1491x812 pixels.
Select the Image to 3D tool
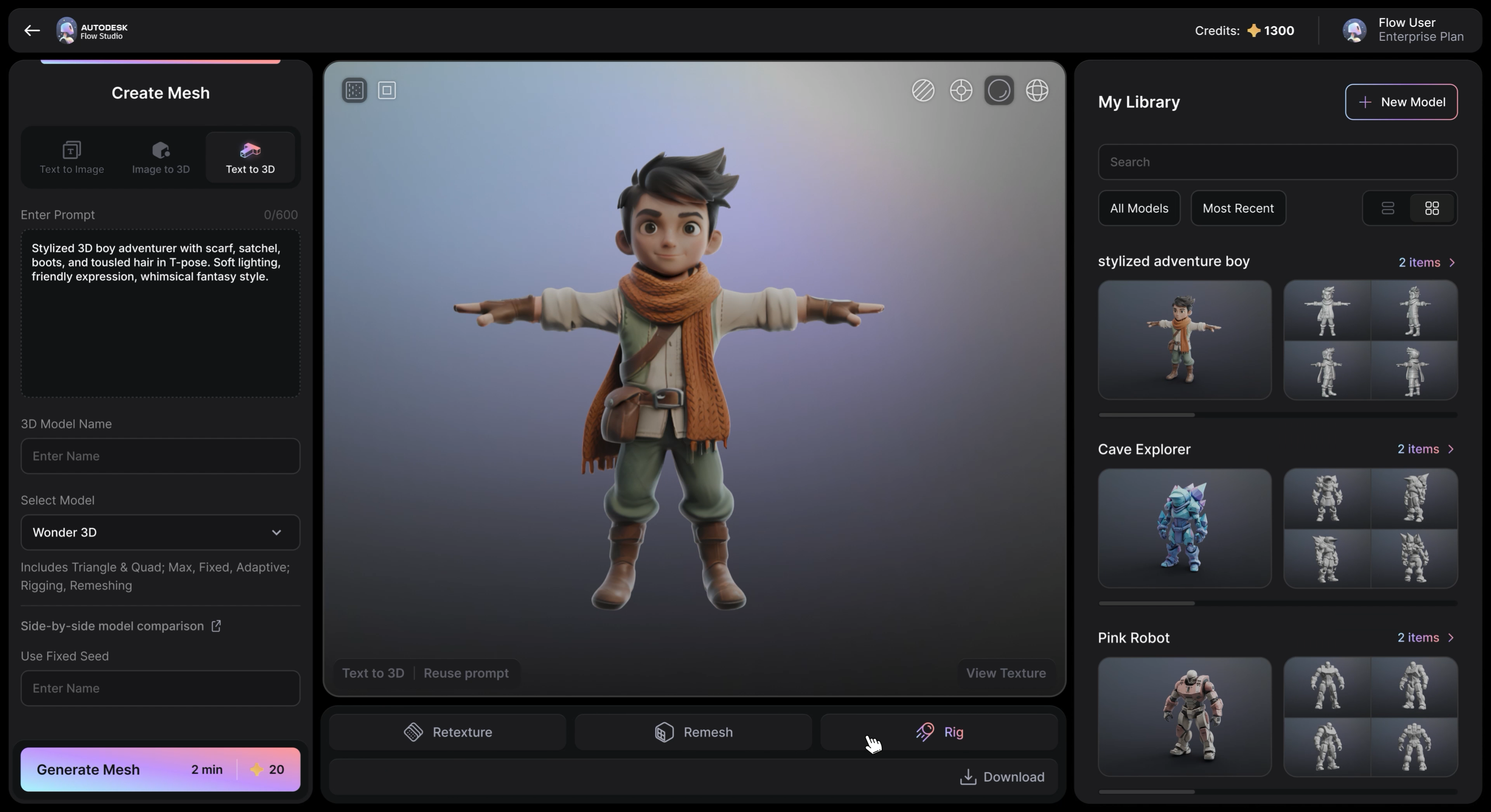click(x=160, y=158)
